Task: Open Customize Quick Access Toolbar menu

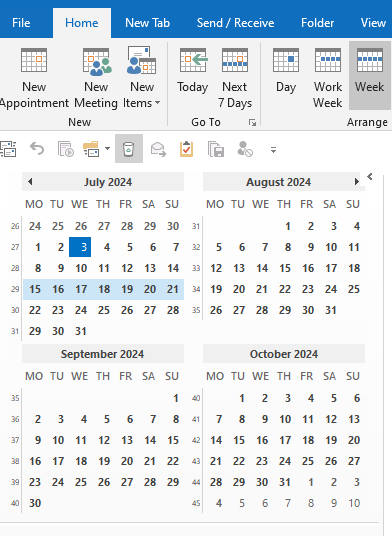Action: (x=273, y=150)
